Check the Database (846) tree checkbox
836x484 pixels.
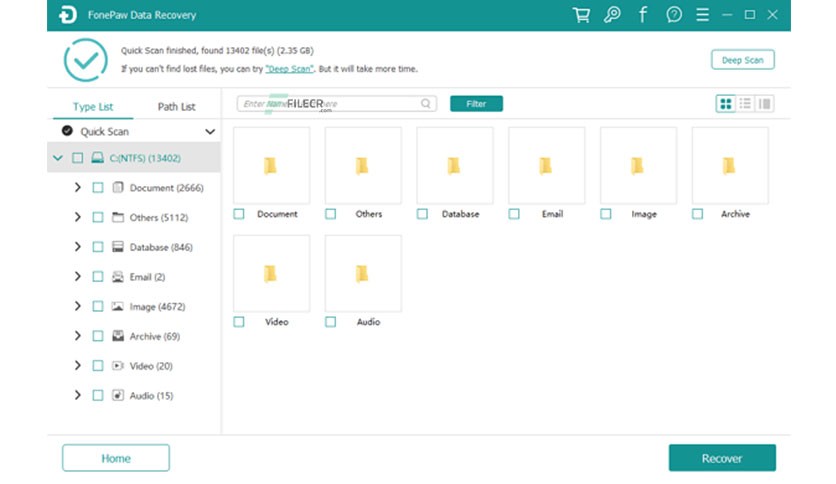98,247
